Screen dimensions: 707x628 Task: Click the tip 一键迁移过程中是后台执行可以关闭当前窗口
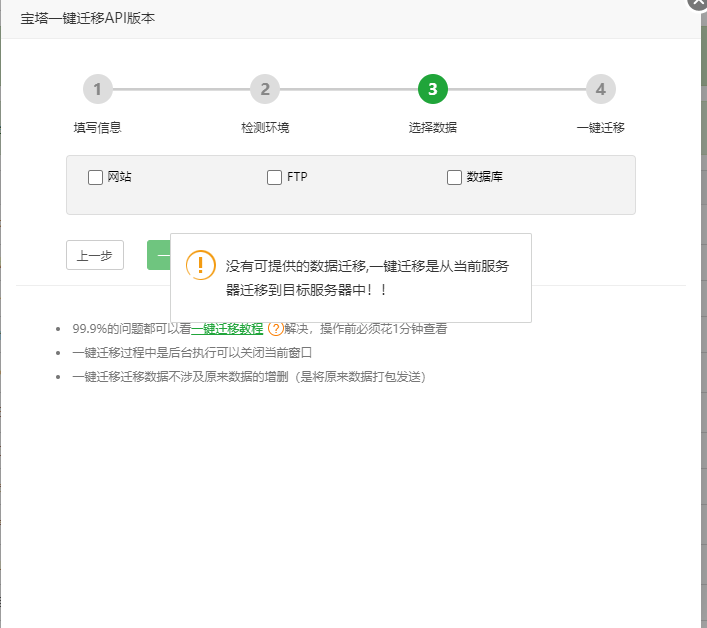(192, 353)
